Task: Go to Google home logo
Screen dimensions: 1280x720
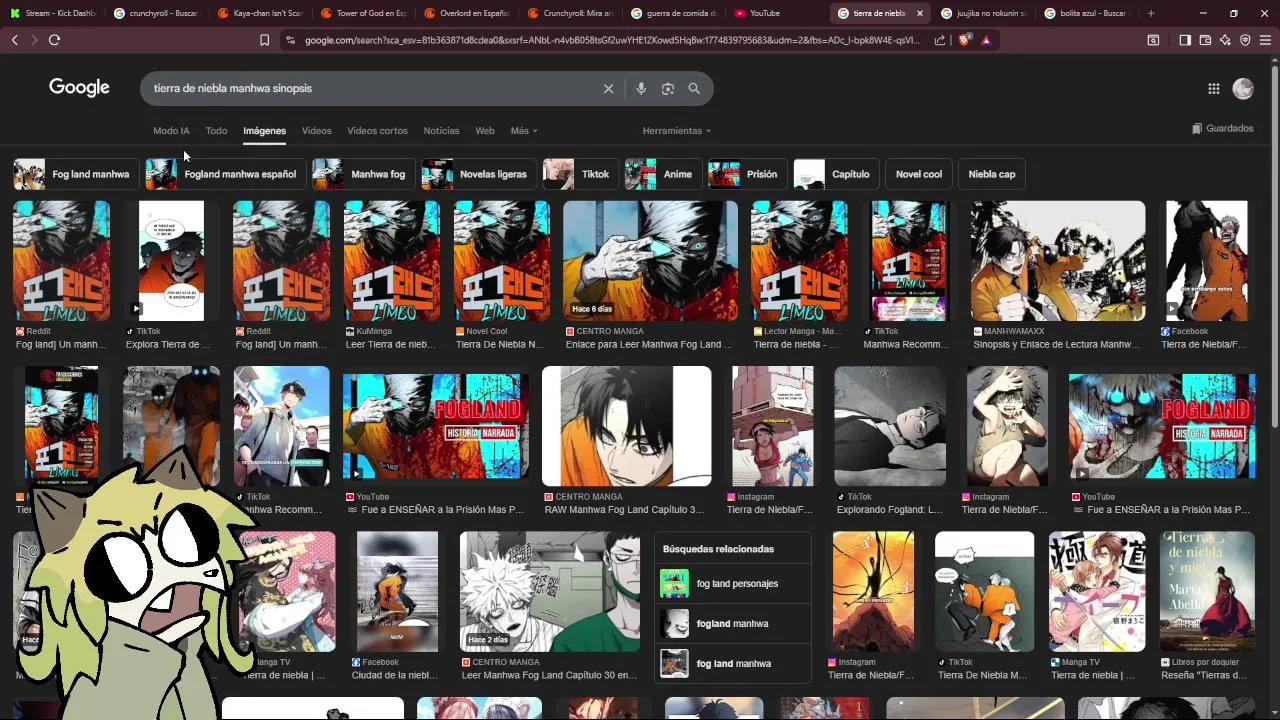Action: coord(79,88)
